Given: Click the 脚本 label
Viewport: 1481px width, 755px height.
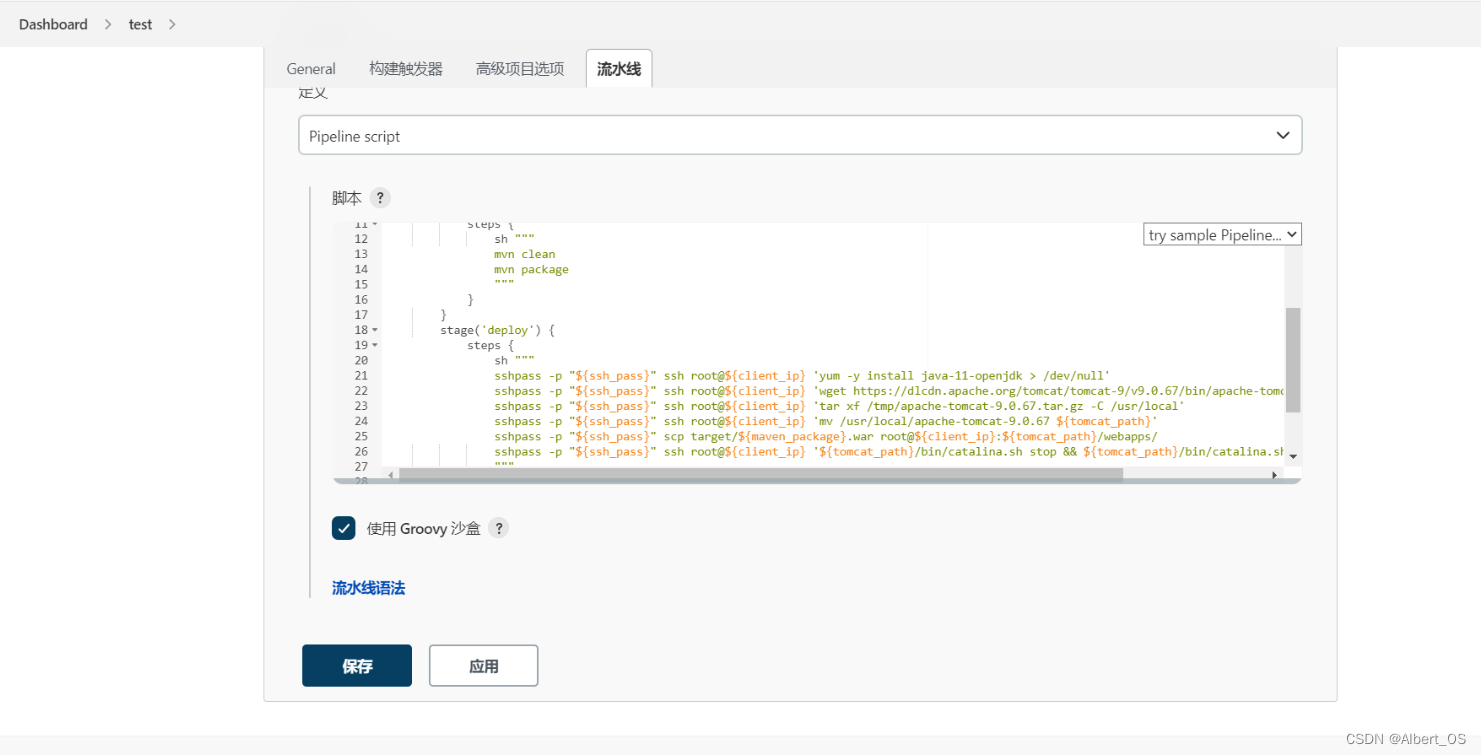Looking at the screenshot, I should pyautogui.click(x=347, y=198).
